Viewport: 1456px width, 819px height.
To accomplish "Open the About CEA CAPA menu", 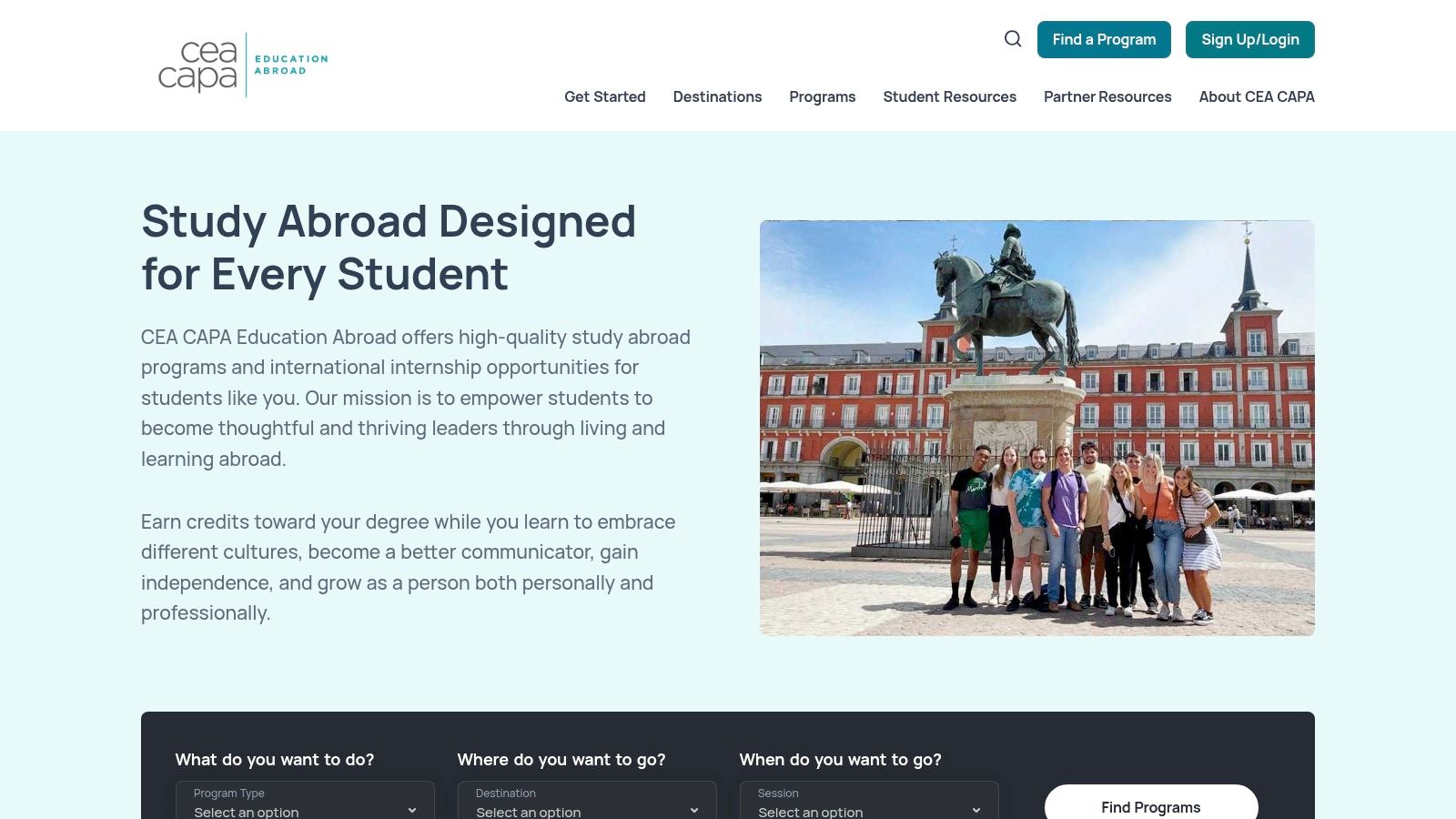I will pyautogui.click(x=1256, y=96).
